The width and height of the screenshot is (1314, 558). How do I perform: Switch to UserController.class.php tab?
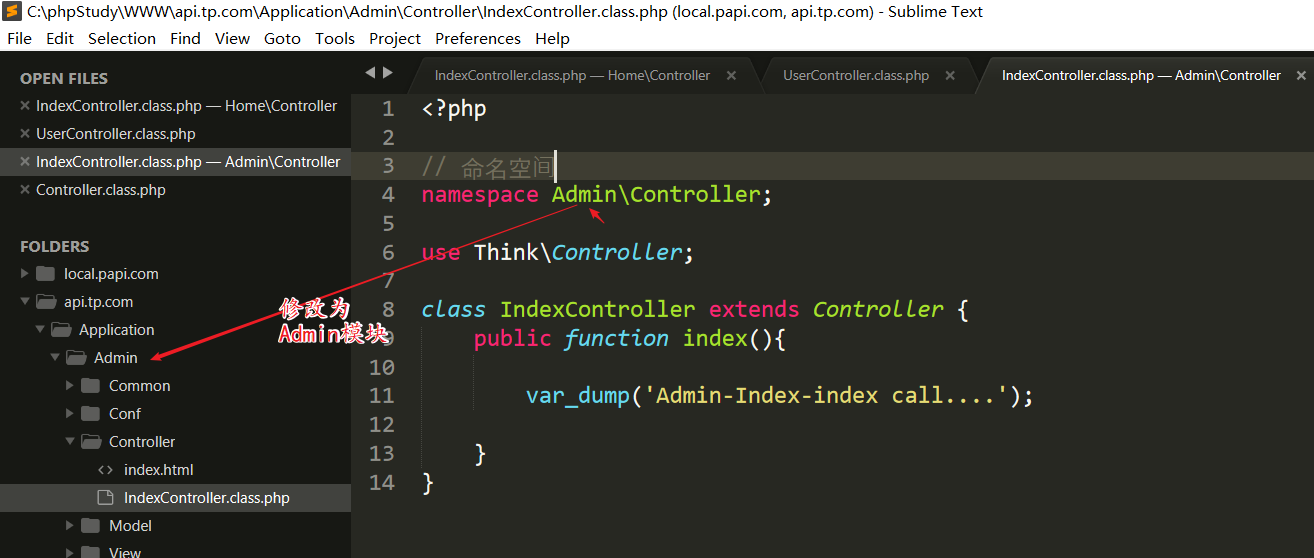pyautogui.click(x=856, y=75)
